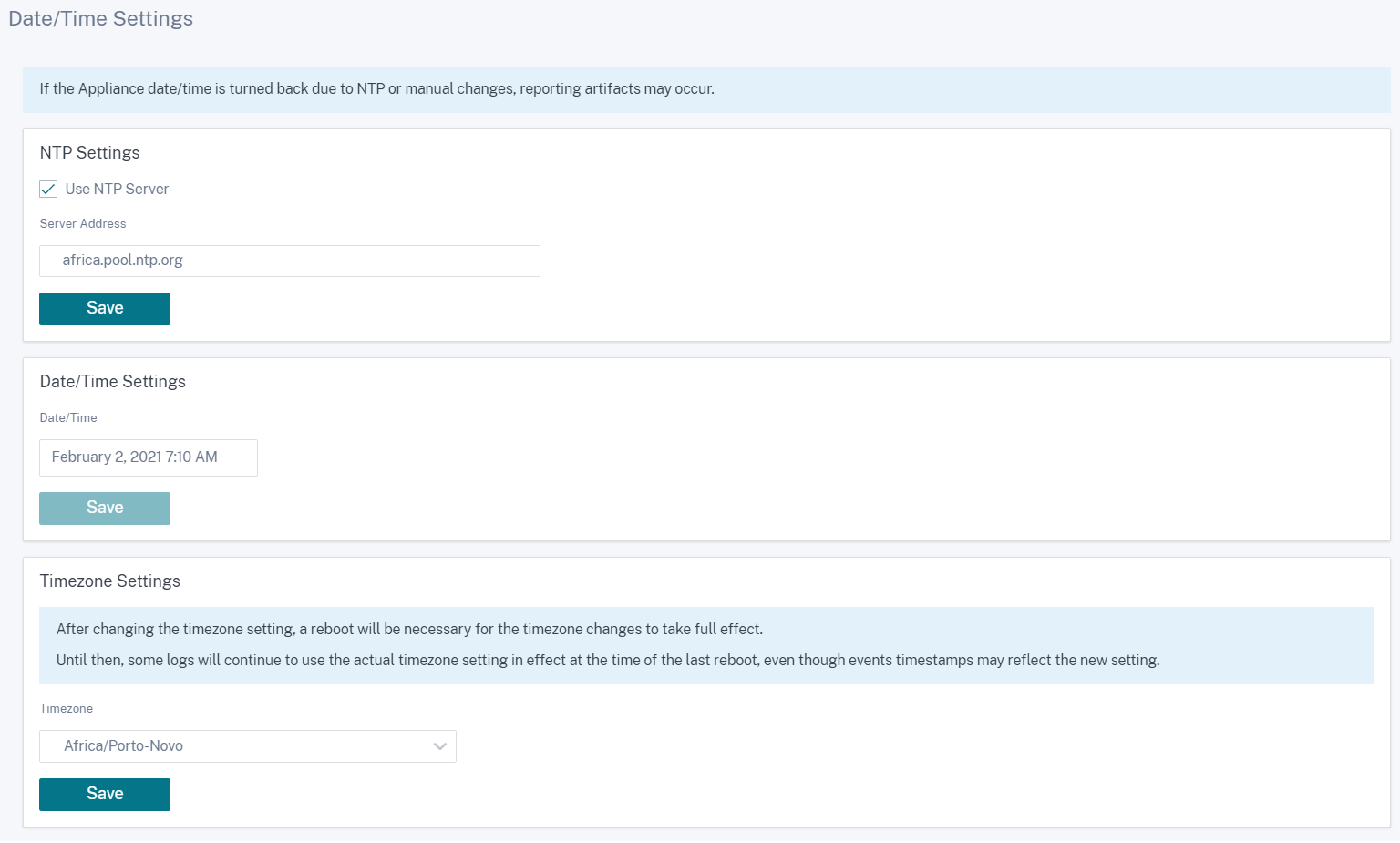Image resolution: width=1400 pixels, height=843 pixels.
Task: Click the checkmark tick beside Use NTP Server
Action: 48,189
